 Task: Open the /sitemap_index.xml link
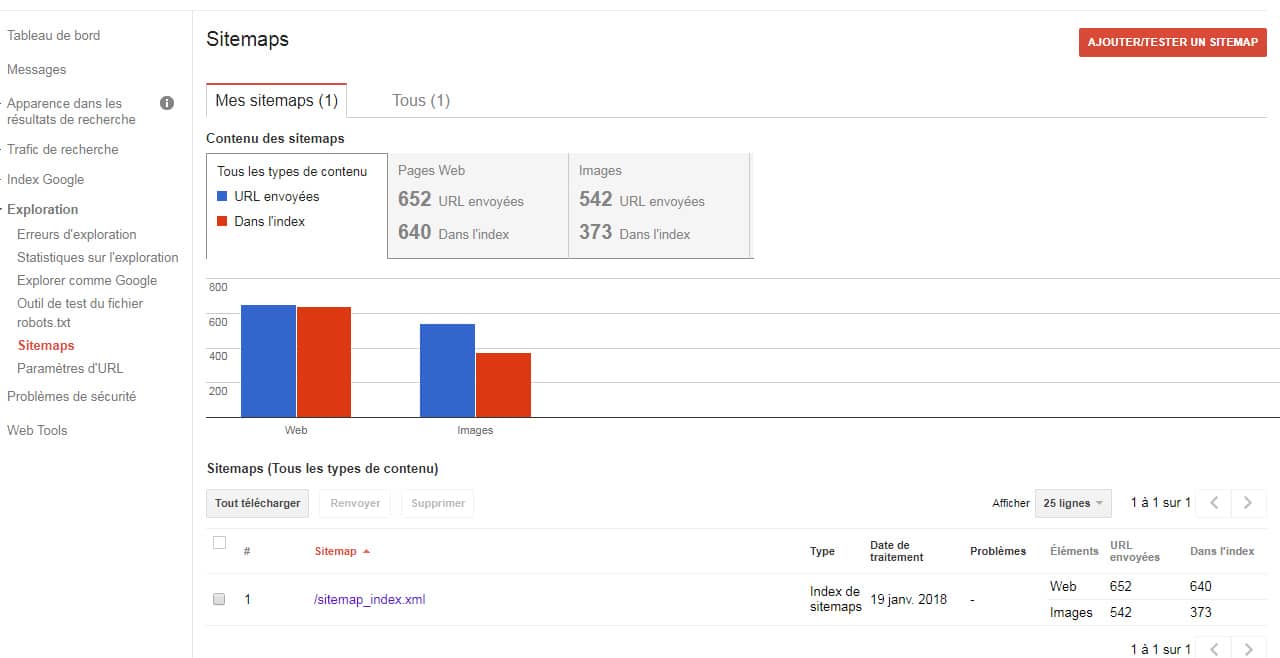(369, 600)
